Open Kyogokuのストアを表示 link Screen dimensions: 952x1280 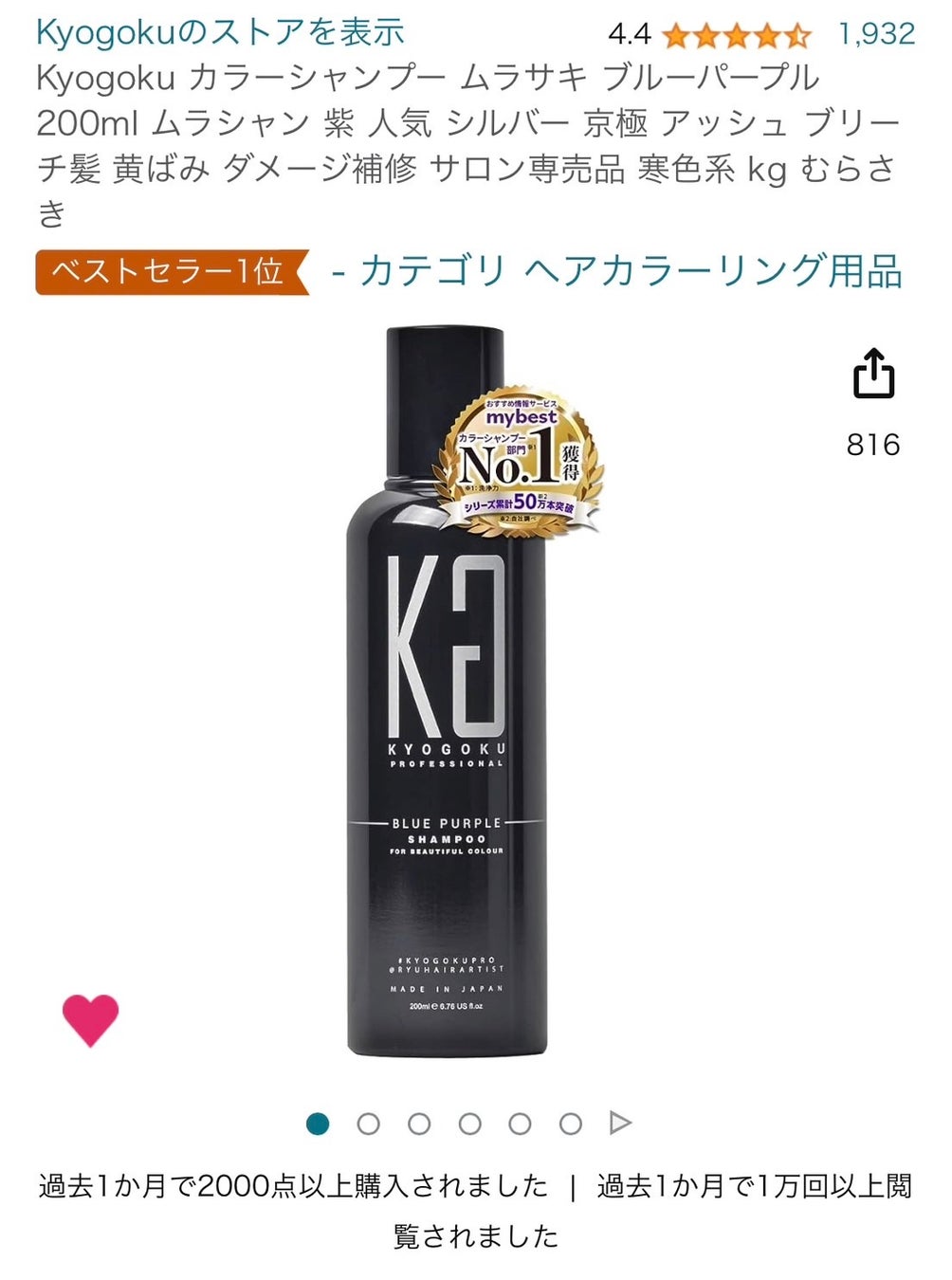pos(220,32)
